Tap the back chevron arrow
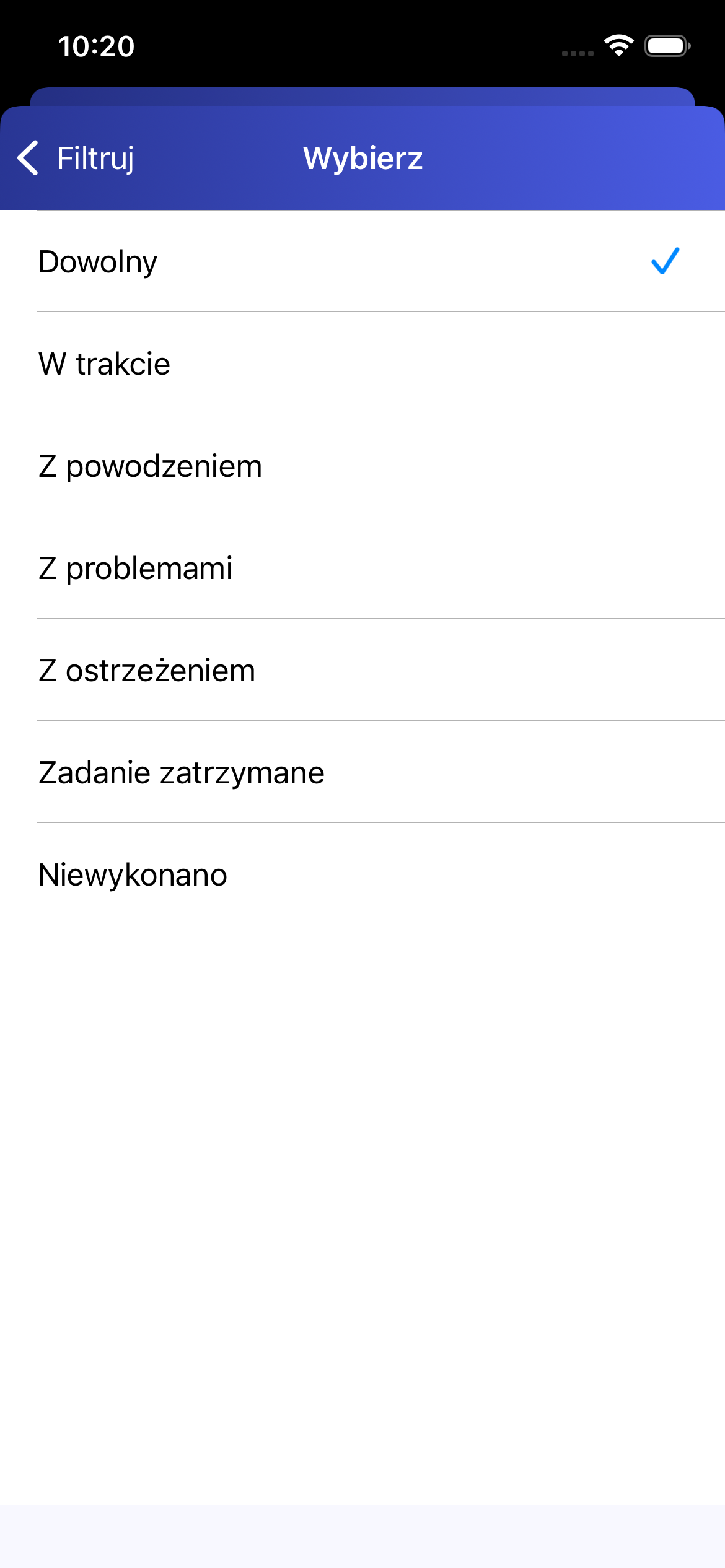Image resolution: width=725 pixels, height=1568 pixels. [29, 158]
